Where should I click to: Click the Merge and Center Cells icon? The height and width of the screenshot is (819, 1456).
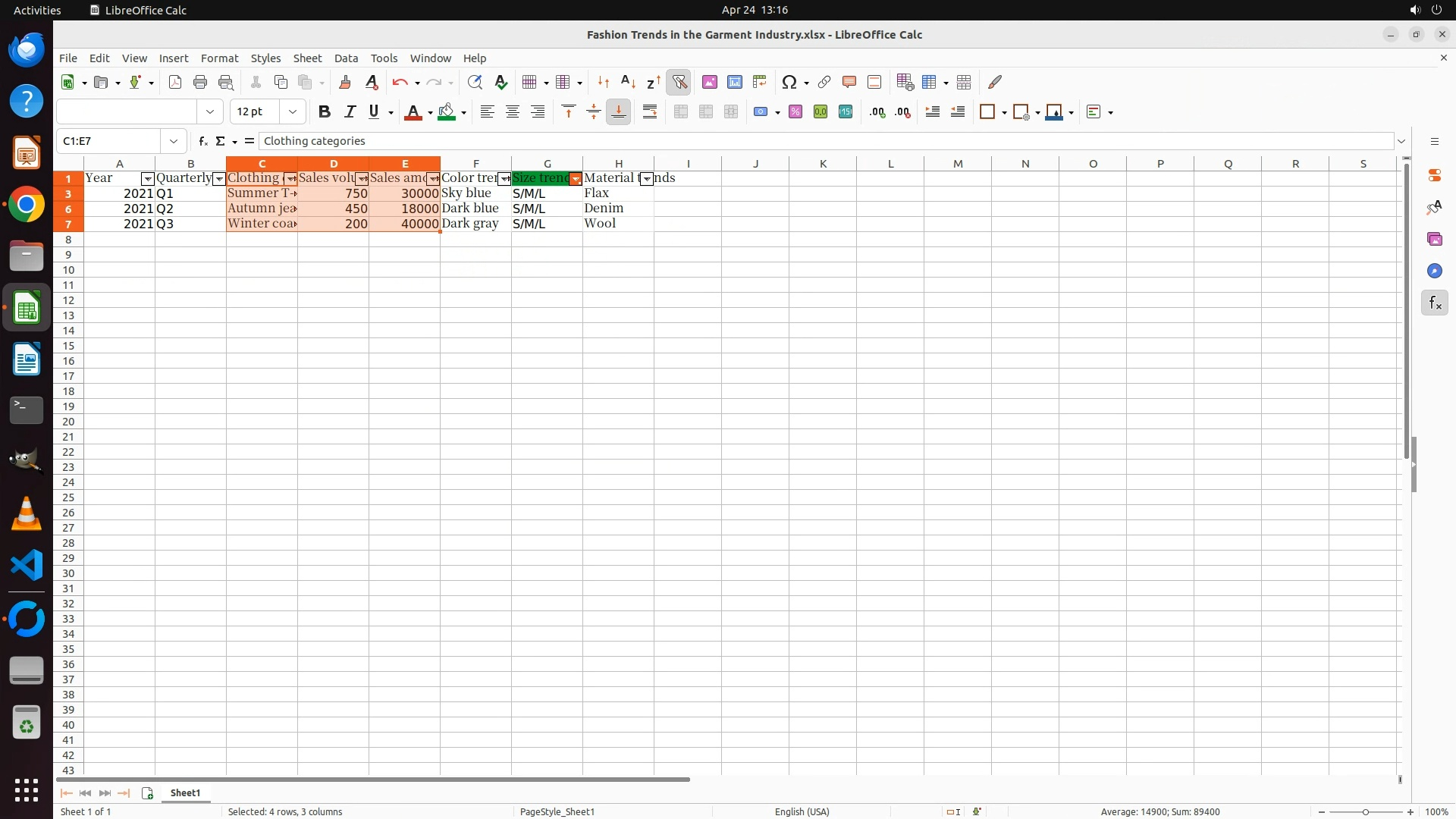coord(681,112)
